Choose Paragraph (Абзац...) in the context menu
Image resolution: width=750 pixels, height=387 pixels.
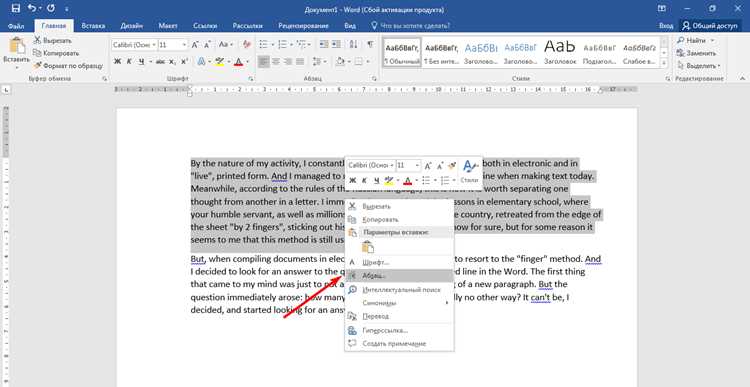(399, 276)
